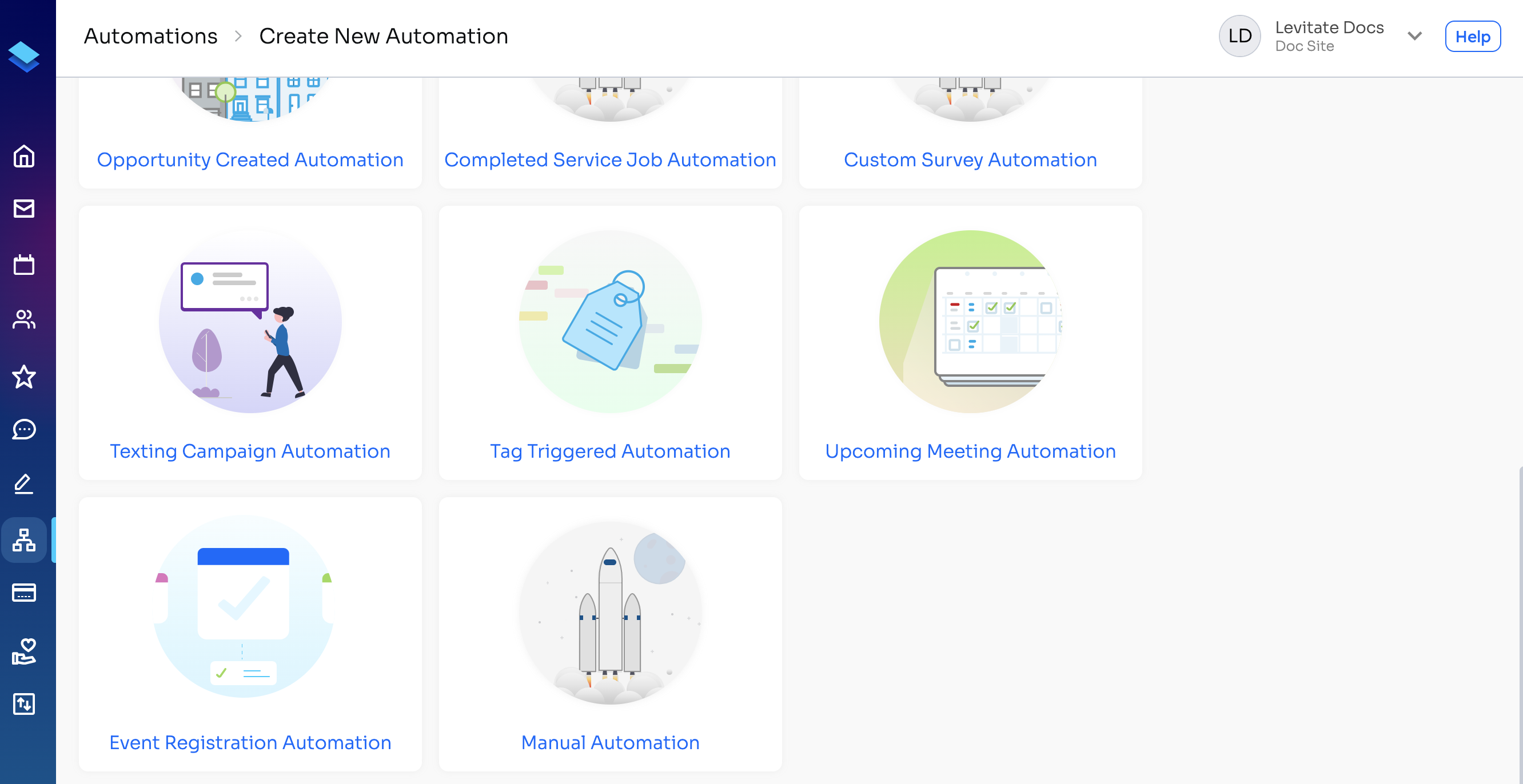This screenshot has width=1523, height=784.
Task: Open the Chat bubble texting sidebar icon
Action: [x=23, y=430]
